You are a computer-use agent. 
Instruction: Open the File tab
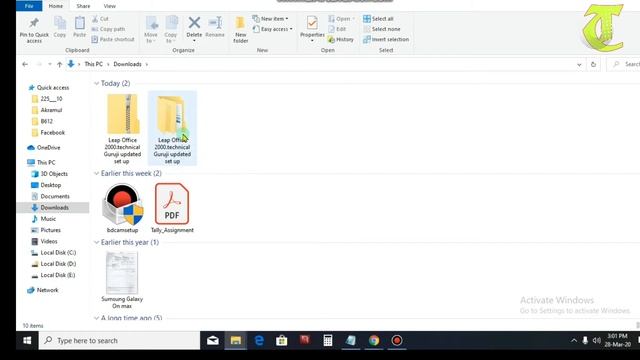pos(29,6)
